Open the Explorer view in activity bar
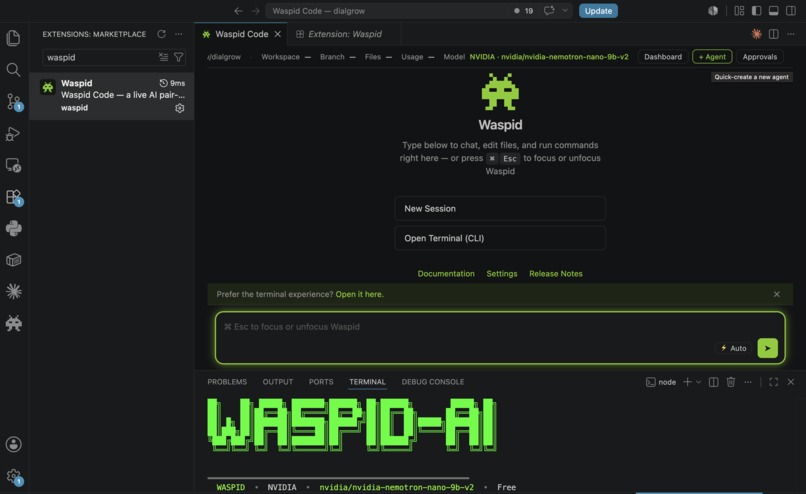 click(13, 38)
